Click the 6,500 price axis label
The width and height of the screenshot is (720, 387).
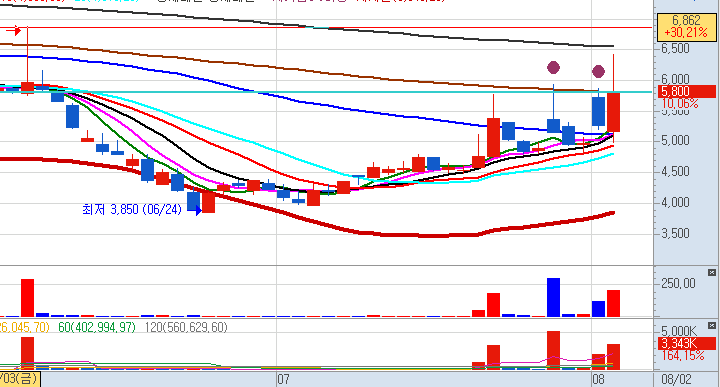[675, 48]
